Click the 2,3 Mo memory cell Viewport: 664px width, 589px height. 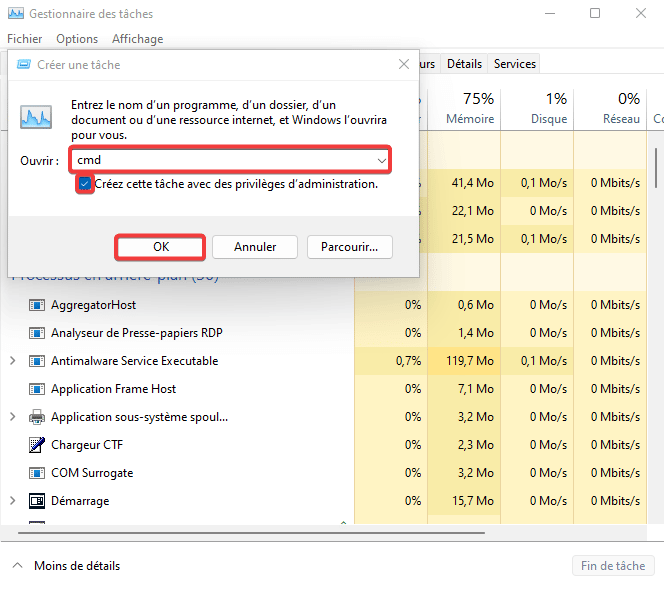pos(464,445)
